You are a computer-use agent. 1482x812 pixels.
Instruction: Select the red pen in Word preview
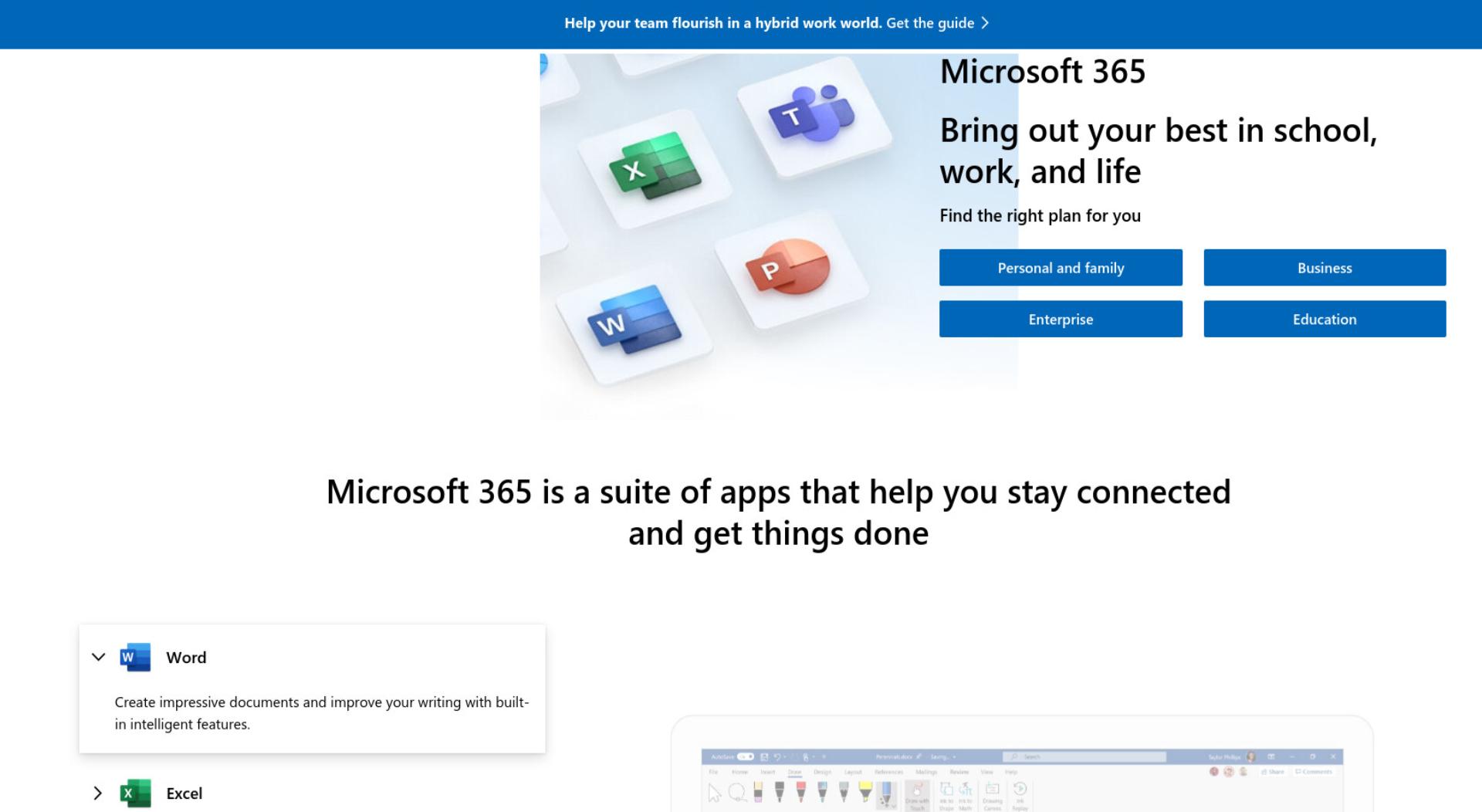pyautogui.click(x=800, y=792)
